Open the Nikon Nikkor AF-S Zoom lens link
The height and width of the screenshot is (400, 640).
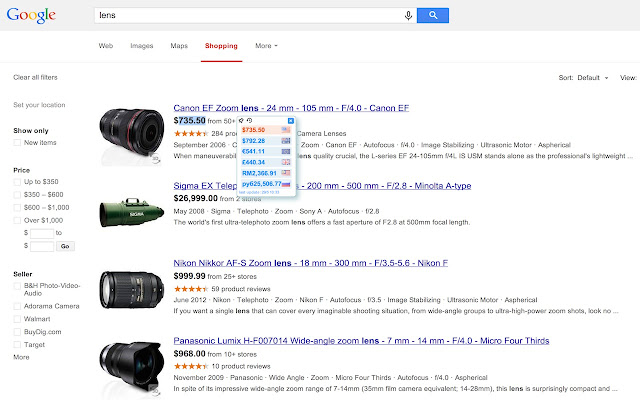[311, 263]
